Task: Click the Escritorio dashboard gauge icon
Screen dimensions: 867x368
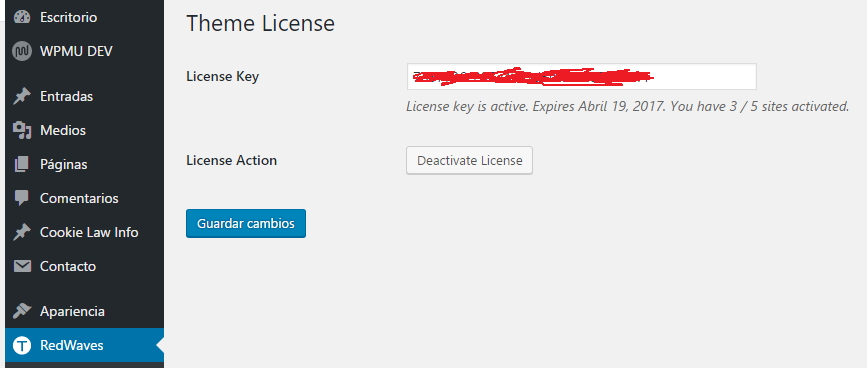Action: coord(22,17)
